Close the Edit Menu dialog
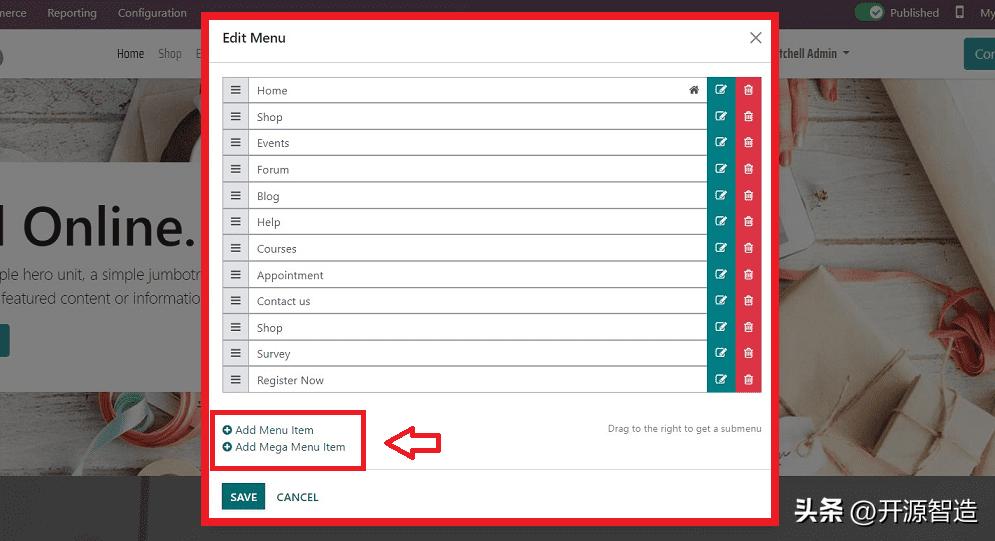The image size is (995, 541). [x=755, y=38]
